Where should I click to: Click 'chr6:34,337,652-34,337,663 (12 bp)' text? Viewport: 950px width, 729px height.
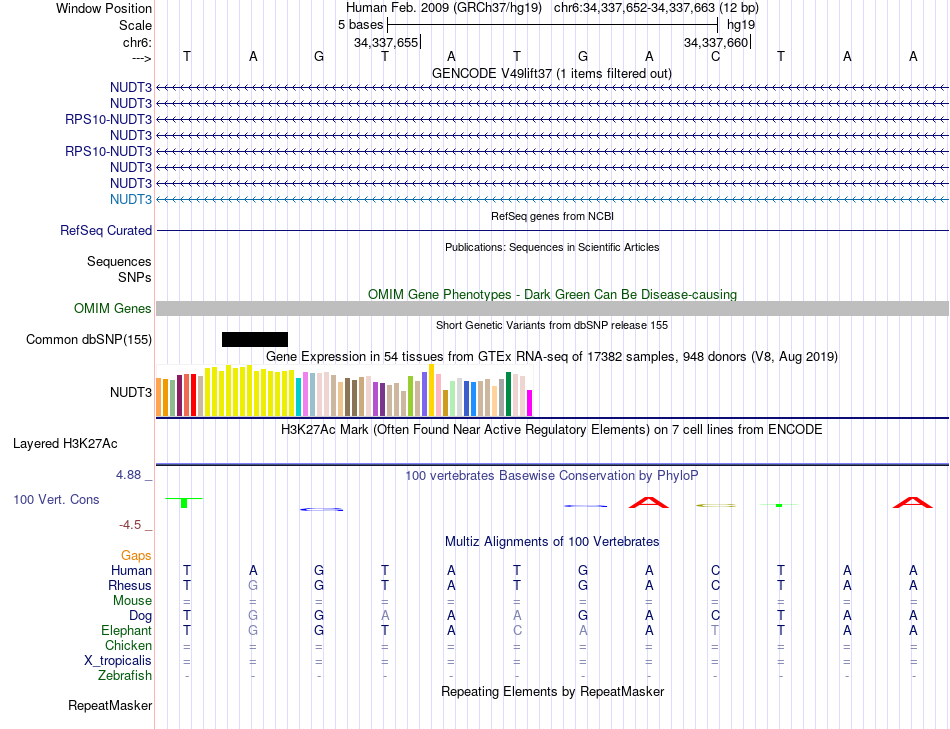coord(656,8)
